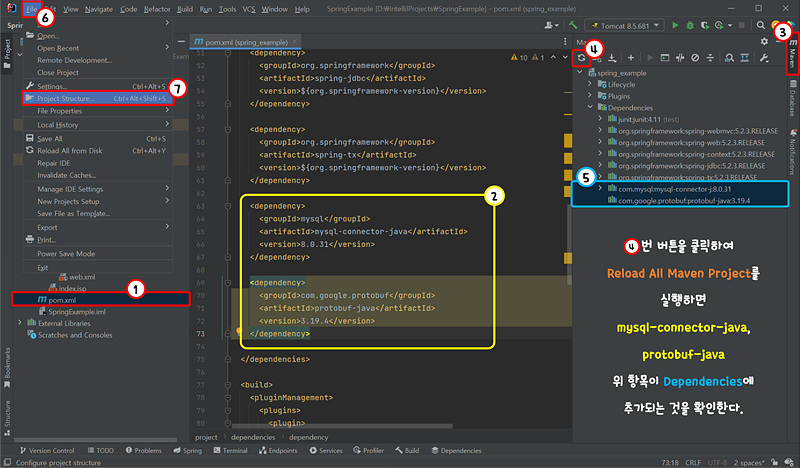Open the Services tool window

tap(326, 450)
